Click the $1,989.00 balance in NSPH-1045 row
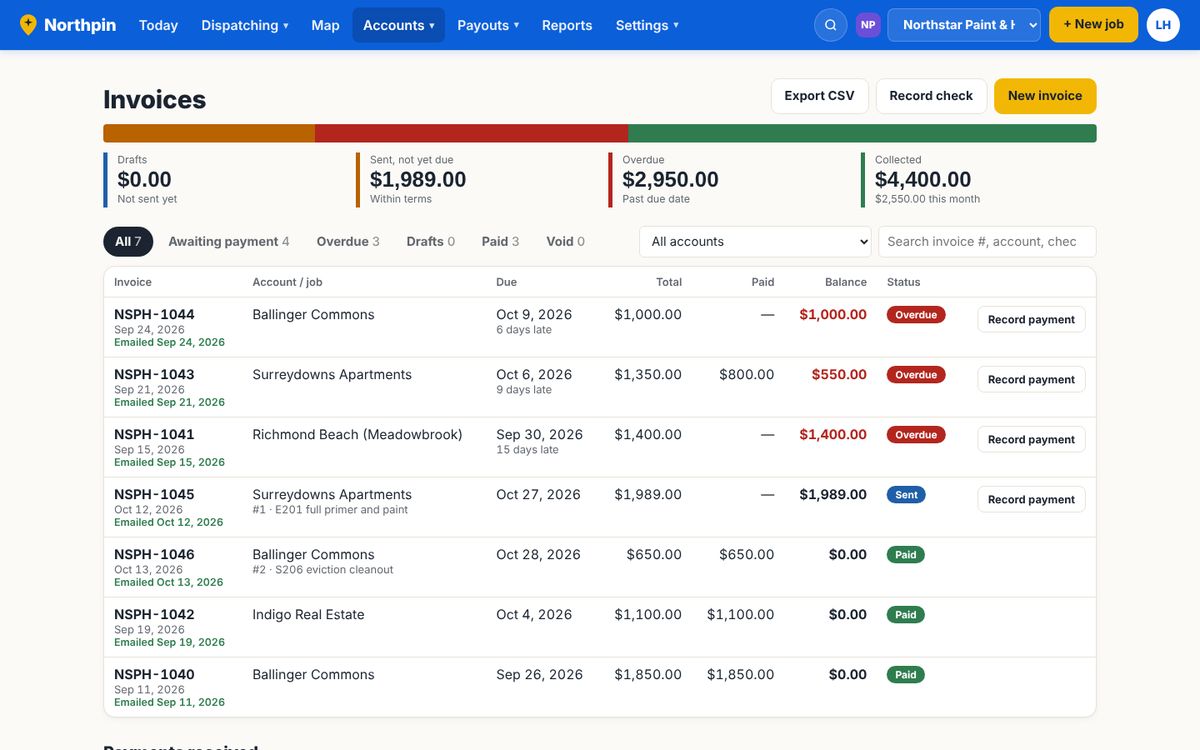Viewport: 1200px width, 750px height. coord(833,494)
